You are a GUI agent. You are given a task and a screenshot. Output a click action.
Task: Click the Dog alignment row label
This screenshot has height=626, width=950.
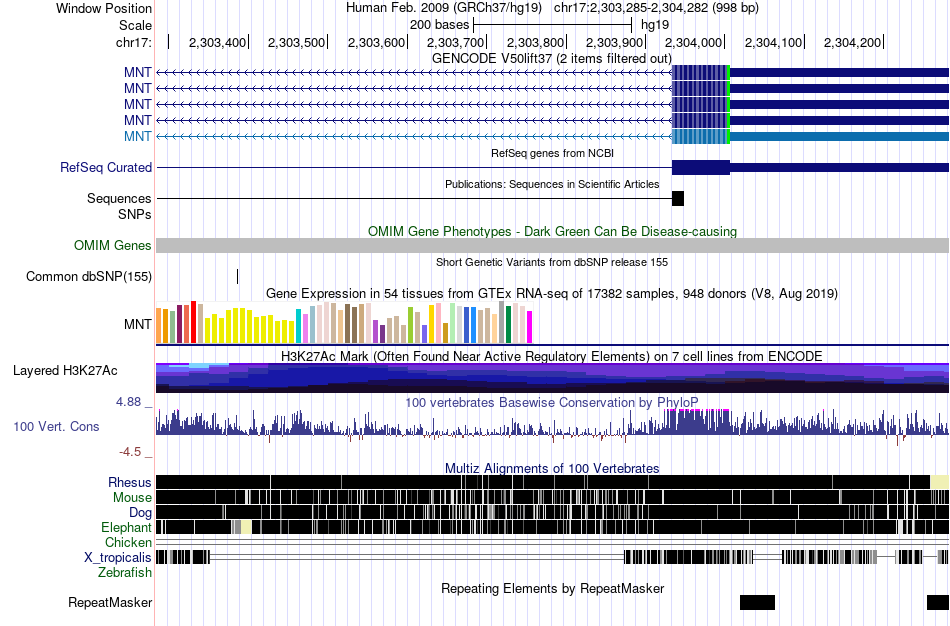pos(140,513)
